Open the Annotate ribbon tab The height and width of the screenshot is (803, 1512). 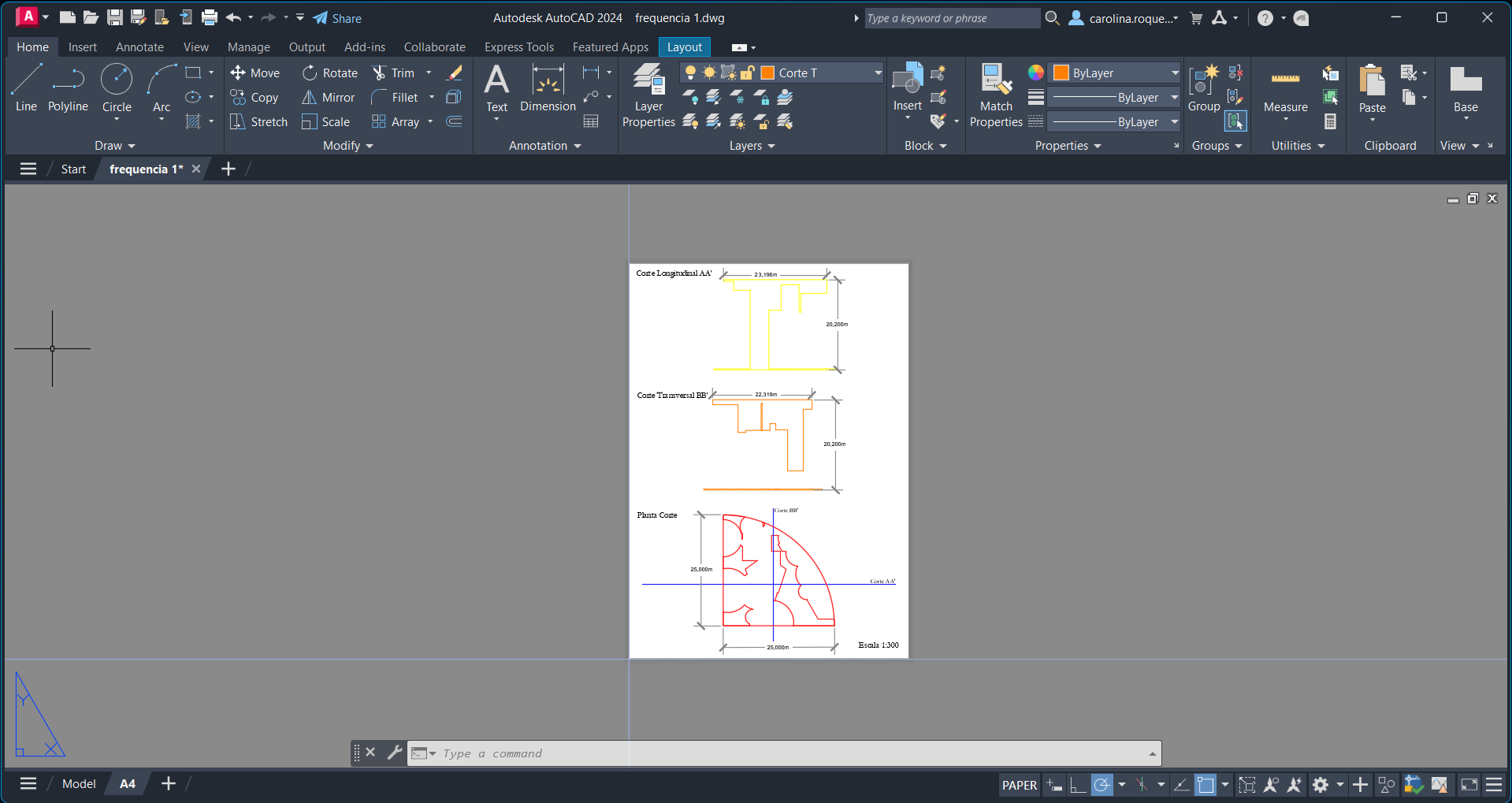tap(139, 47)
